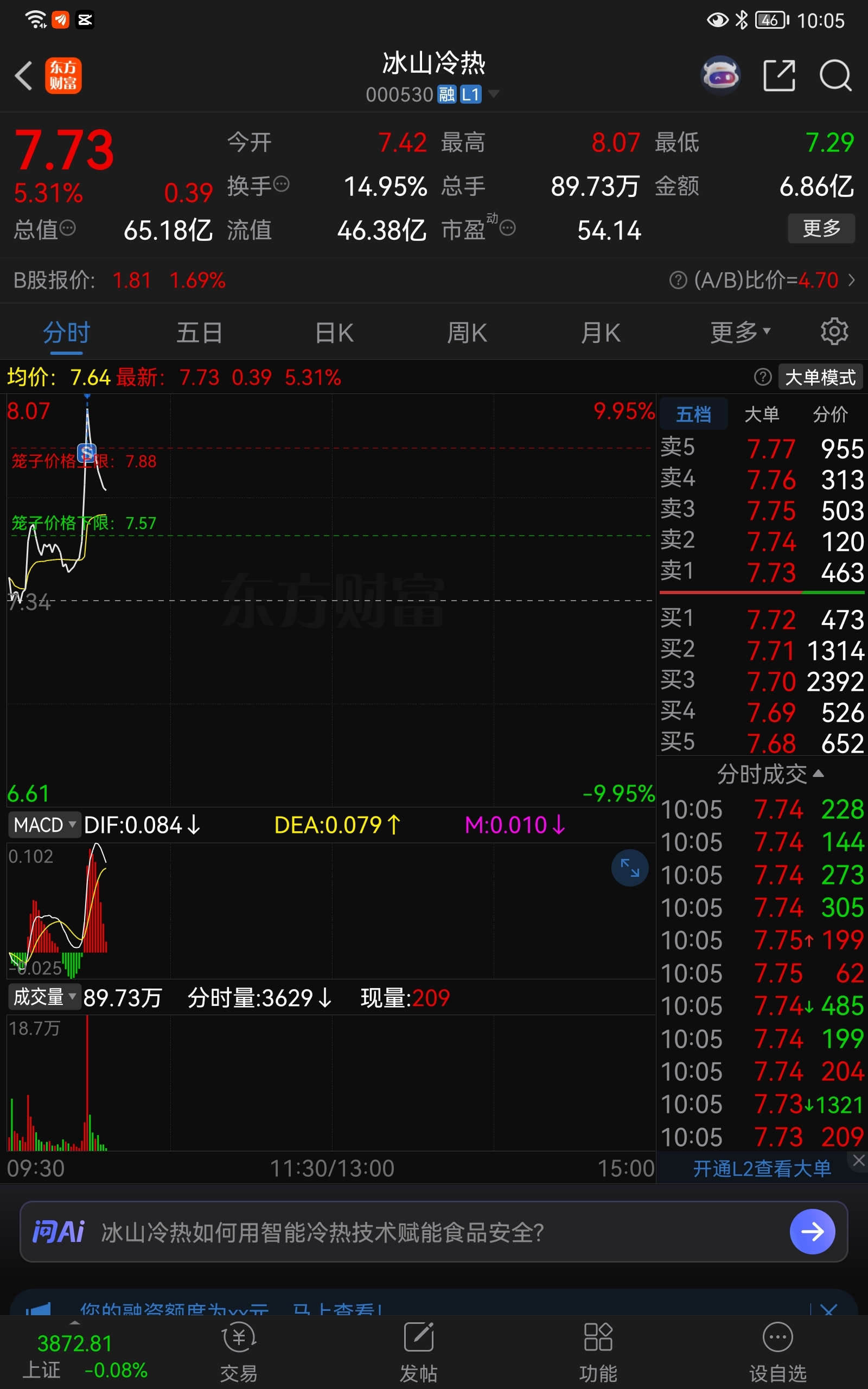
Task: Toggle 大单模式 on
Action: click(820, 377)
